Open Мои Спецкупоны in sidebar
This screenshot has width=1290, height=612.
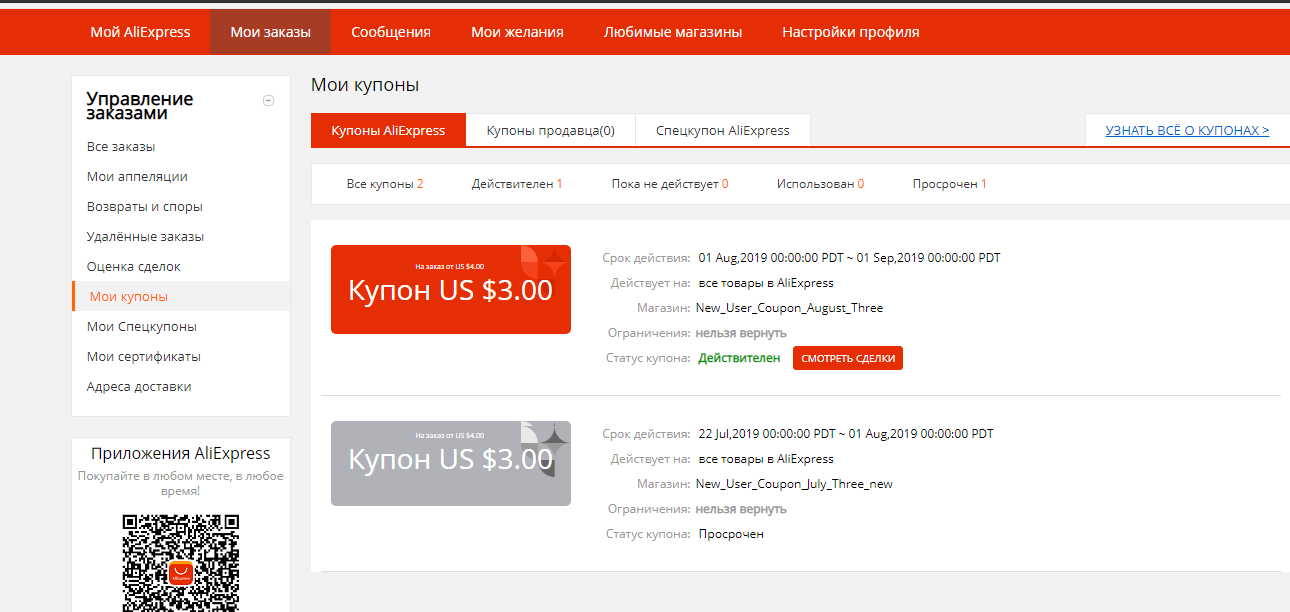142,327
